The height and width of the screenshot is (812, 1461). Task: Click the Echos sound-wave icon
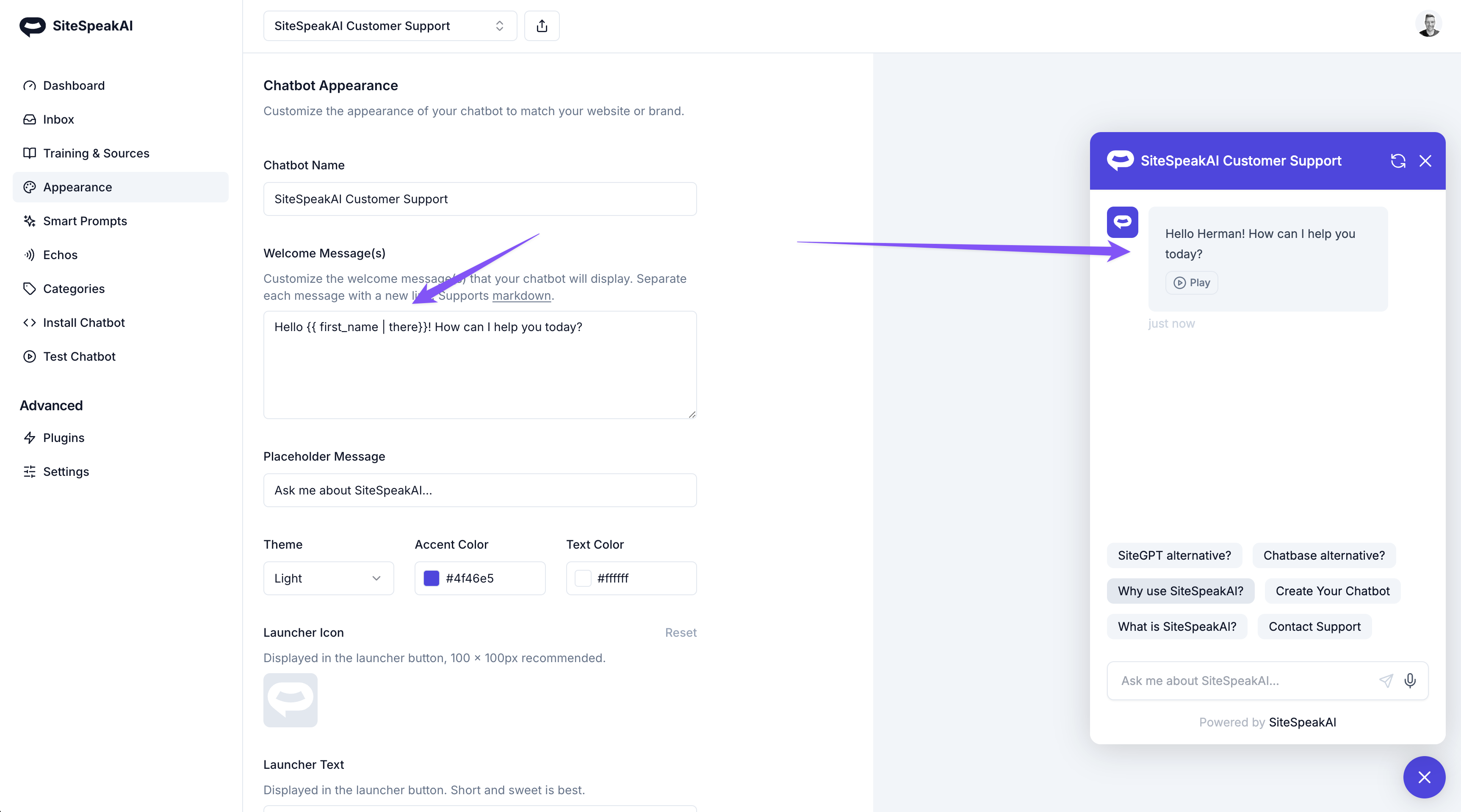point(30,254)
